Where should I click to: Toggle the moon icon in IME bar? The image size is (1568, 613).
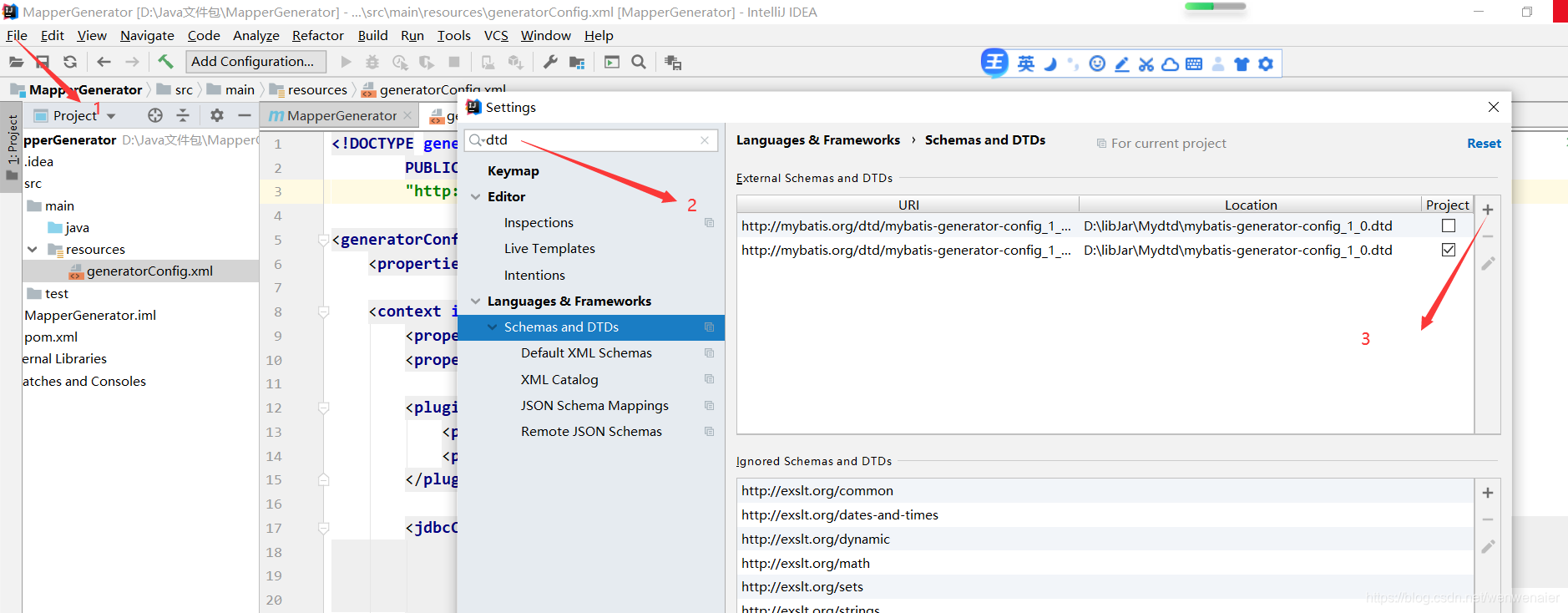pos(1050,63)
